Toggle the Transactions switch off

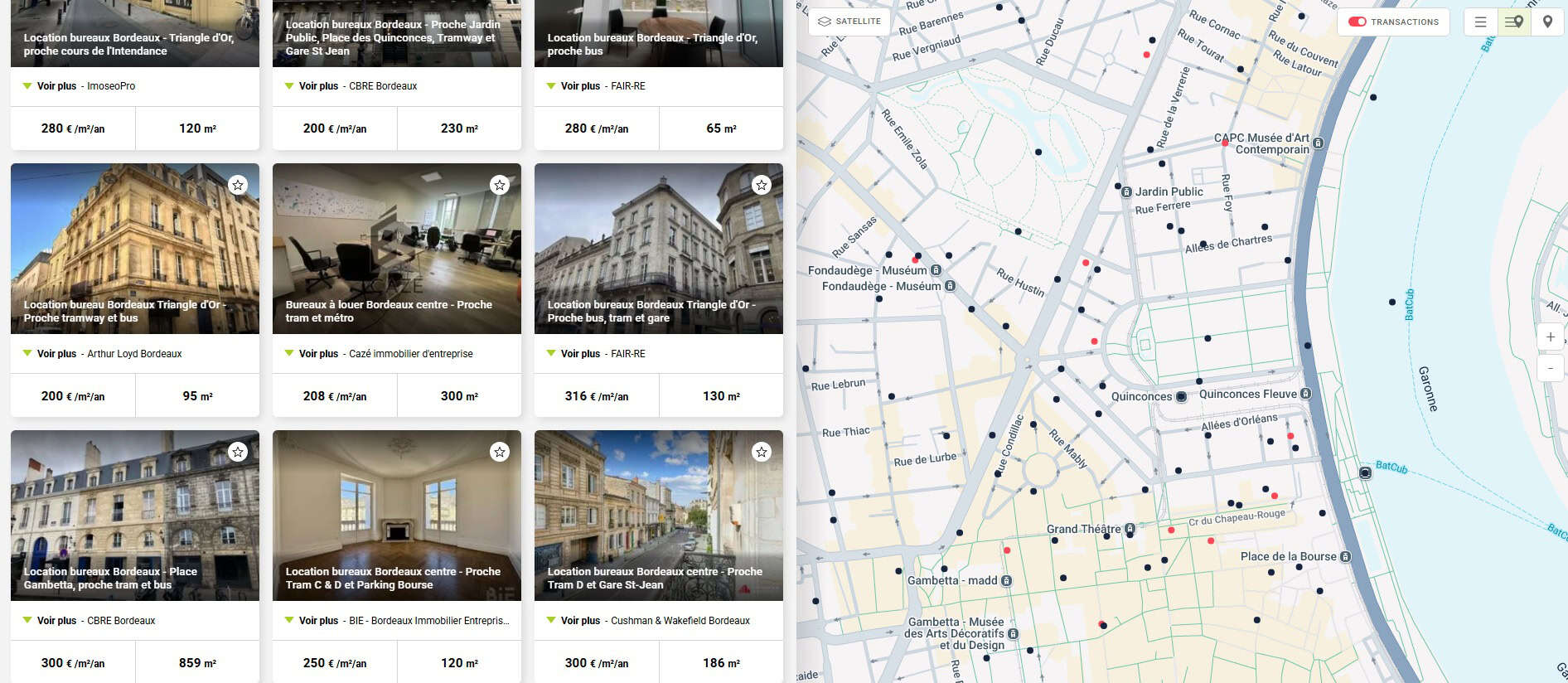[x=1357, y=22]
